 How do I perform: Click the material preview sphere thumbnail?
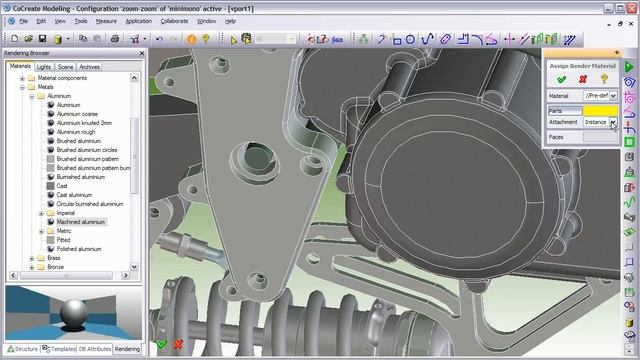point(73,313)
